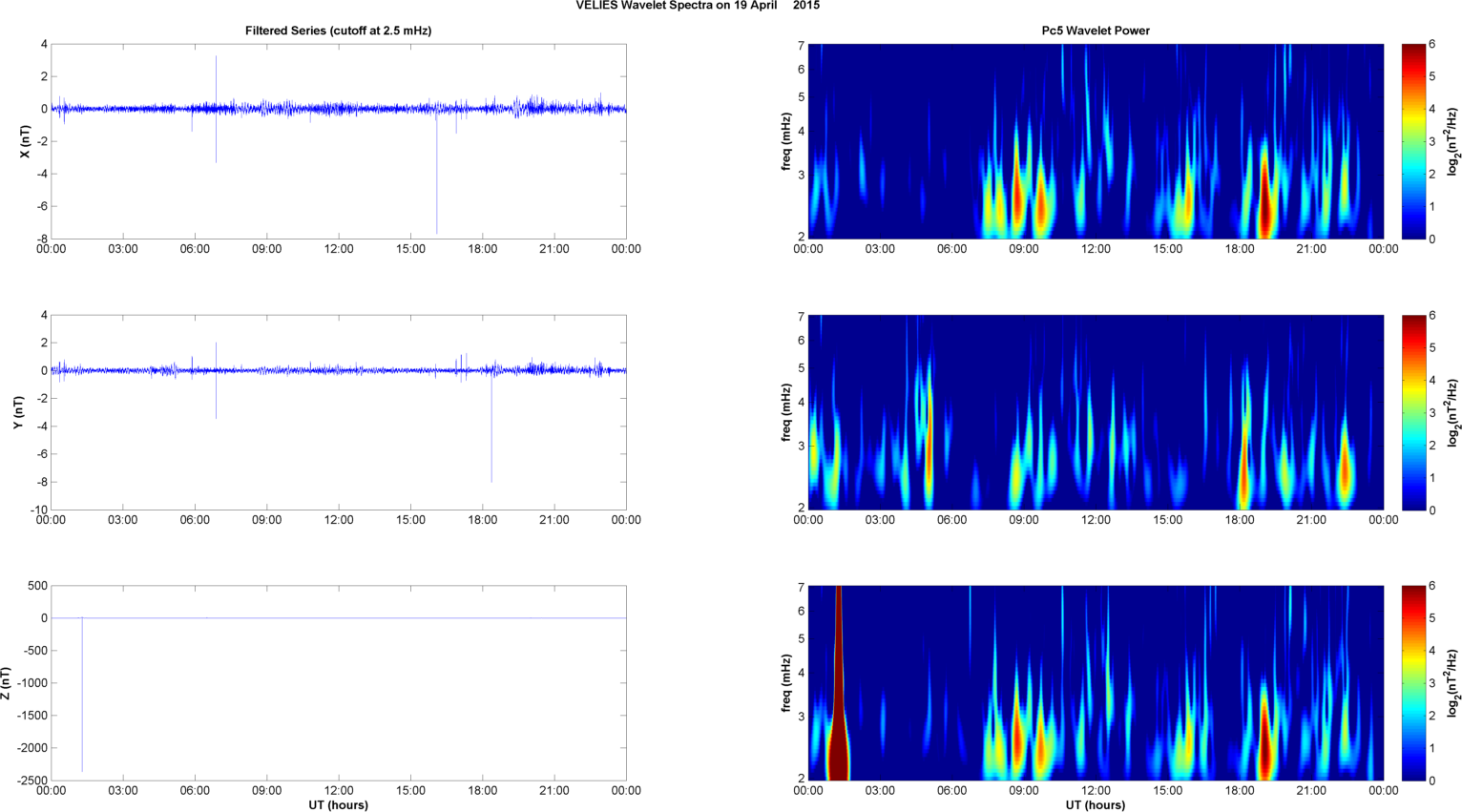Click the log2(nT²/Hz) label by the Z wavelet colorbar
The image size is (1462, 812).
pyautogui.click(x=1452, y=683)
